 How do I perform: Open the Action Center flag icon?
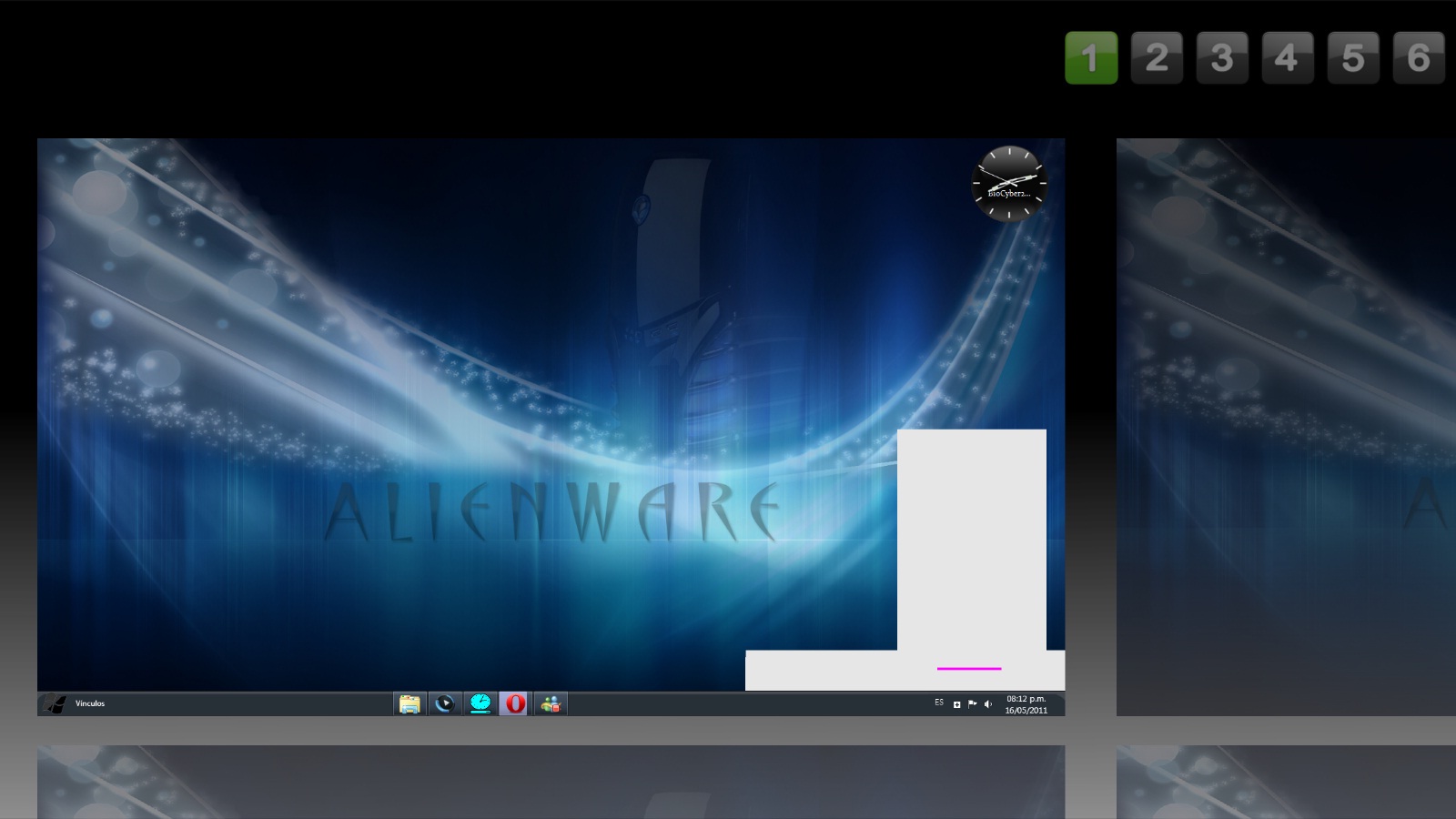click(x=972, y=704)
